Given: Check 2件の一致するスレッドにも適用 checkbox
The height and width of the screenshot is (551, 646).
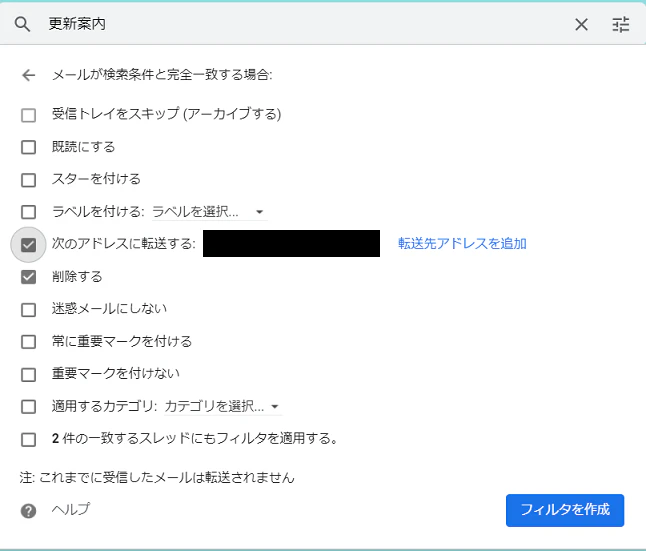Looking at the screenshot, I should pyautogui.click(x=28, y=439).
